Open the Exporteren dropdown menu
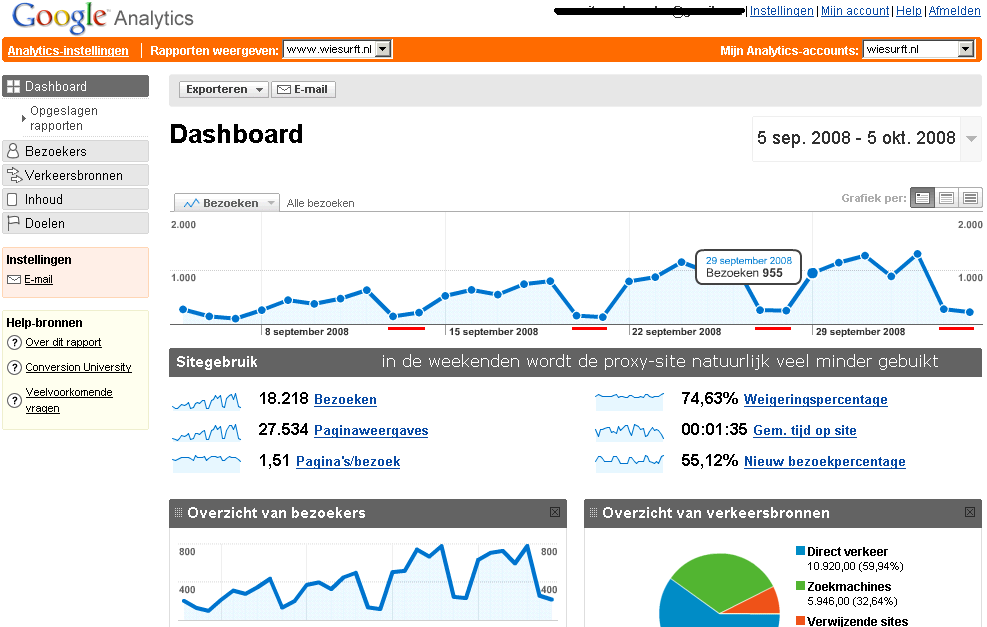 (223, 89)
